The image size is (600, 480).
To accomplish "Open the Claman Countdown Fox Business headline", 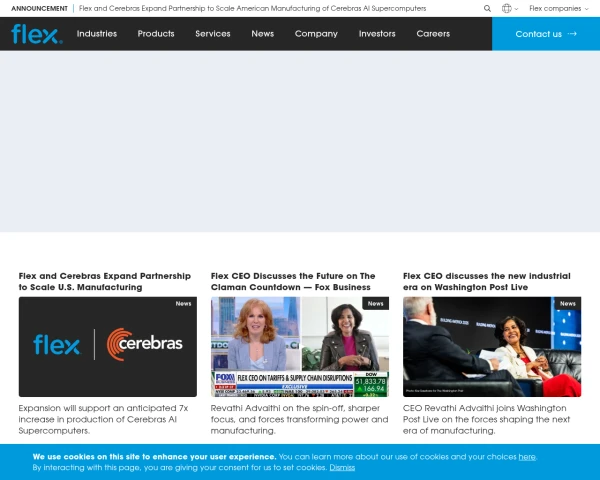I will [x=293, y=281].
